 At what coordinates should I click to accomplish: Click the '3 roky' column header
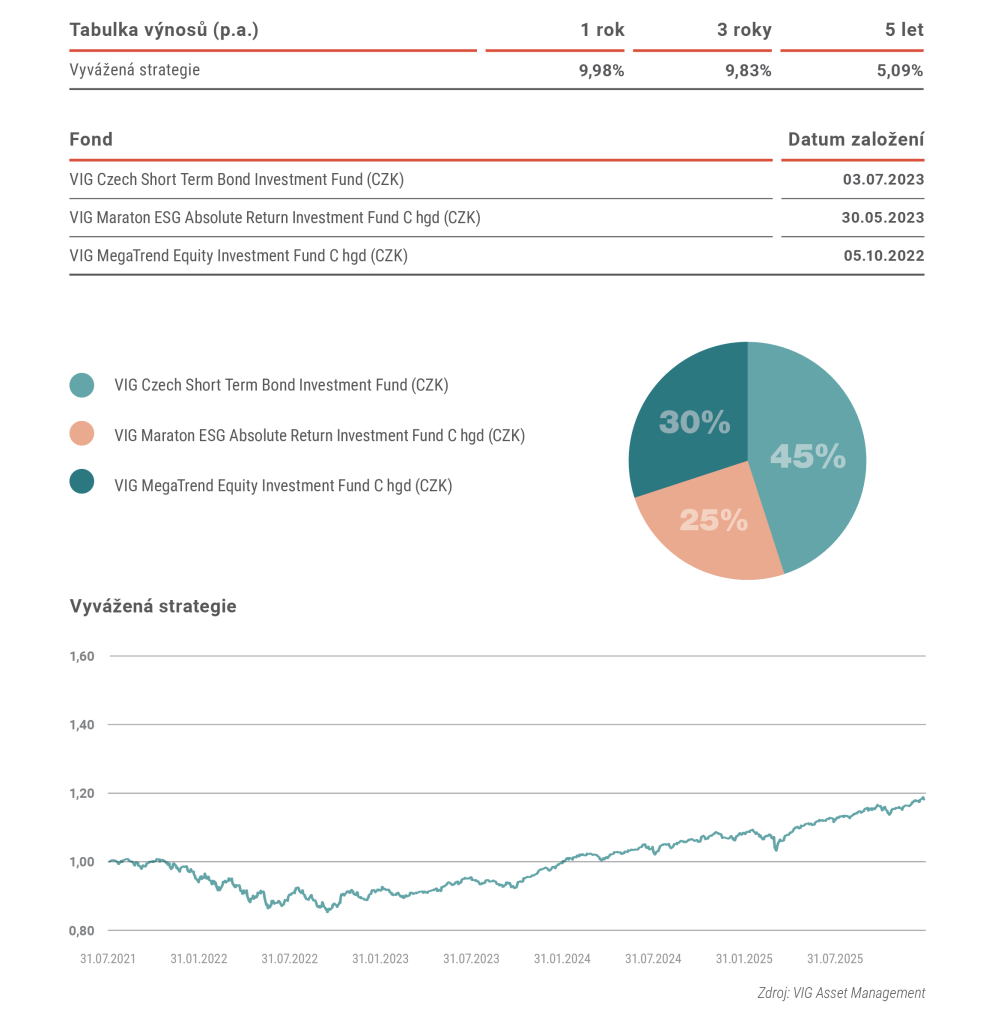[744, 30]
